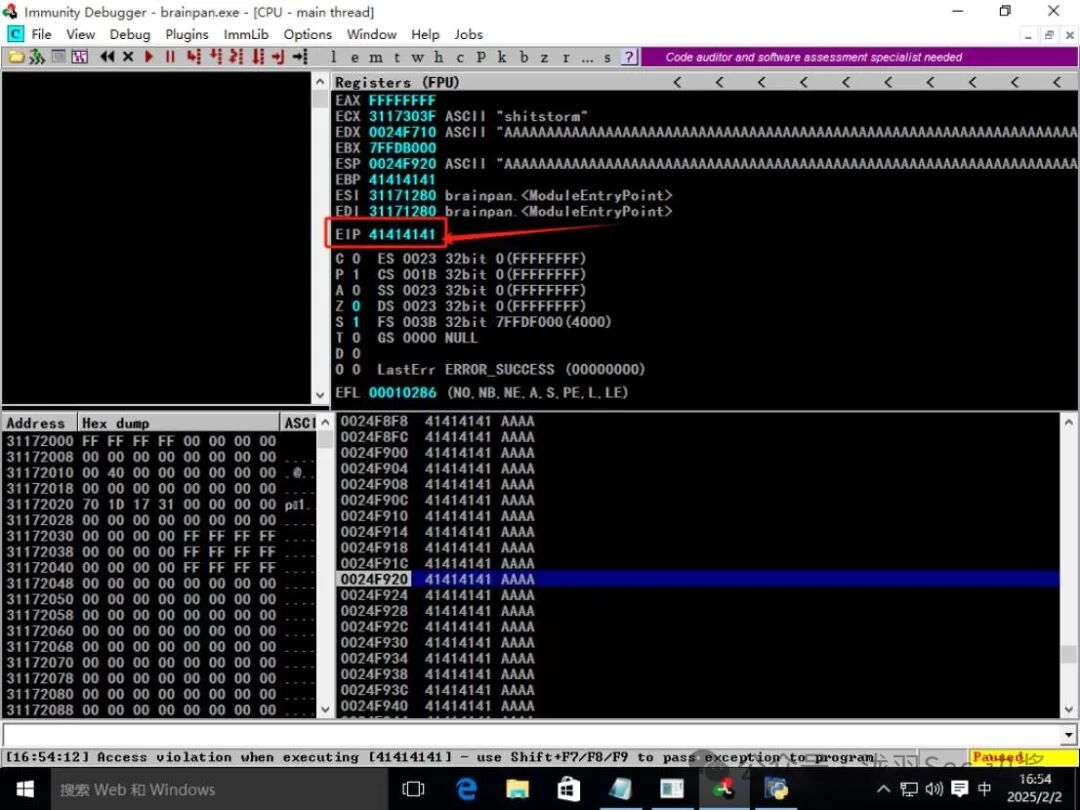Click the green runner icon beside Open

[x=37, y=56]
